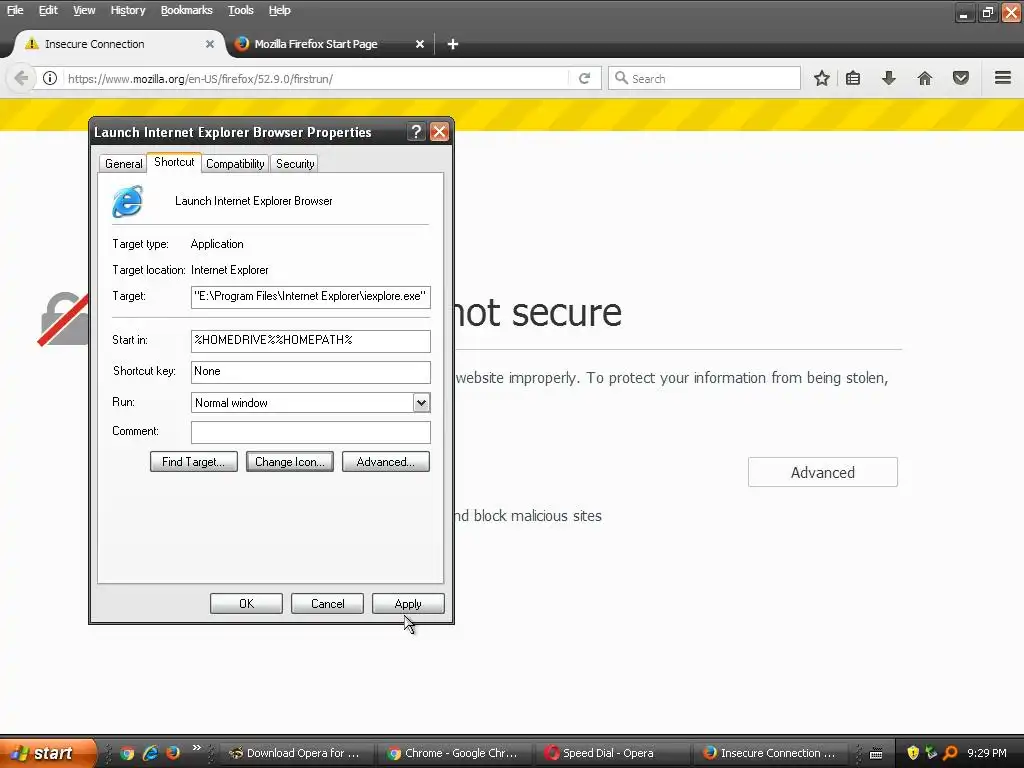Open the Bookmarks menu
Viewport: 1024px width, 768px height.
187,10
